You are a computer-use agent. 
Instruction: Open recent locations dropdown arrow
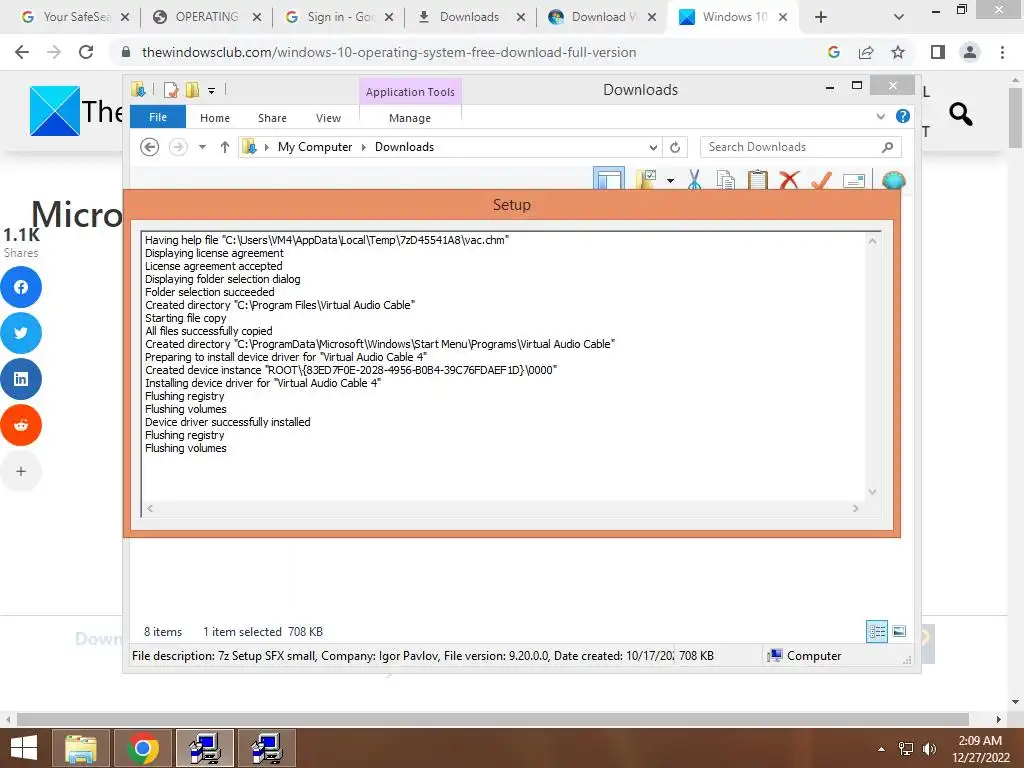pyautogui.click(x=202, y=147)
